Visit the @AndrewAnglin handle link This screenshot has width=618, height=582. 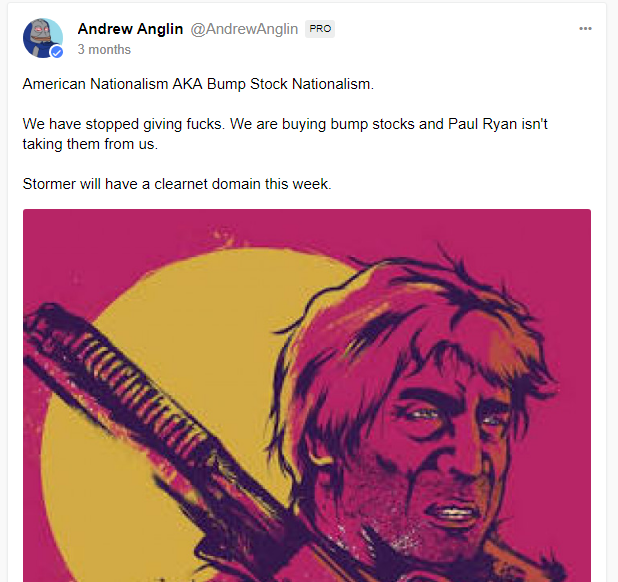tap(244, 29)
